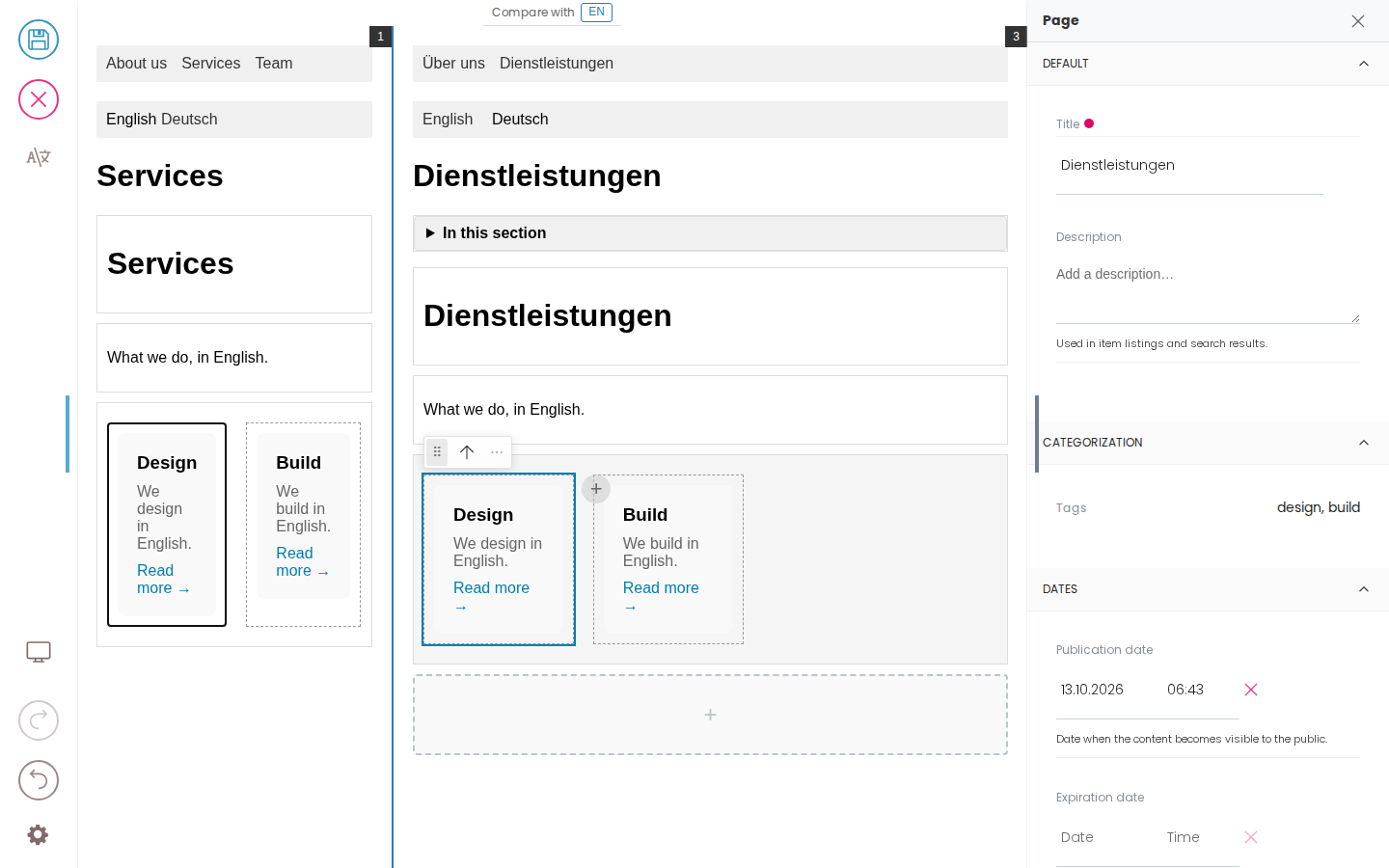Click 'Team' in the English navigation
Image resolution: width=1389 pixels, height=868 pixels.
click(274, 64)
